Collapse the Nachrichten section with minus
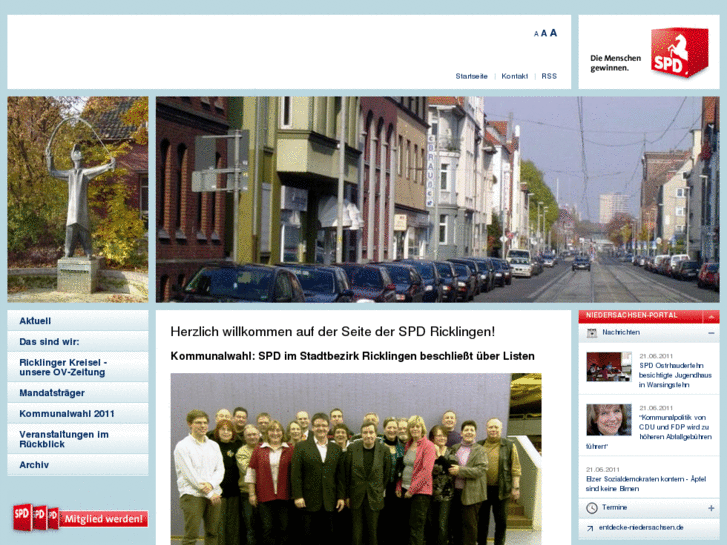This screenshot has height=545, width=727. tap(711, 333)
